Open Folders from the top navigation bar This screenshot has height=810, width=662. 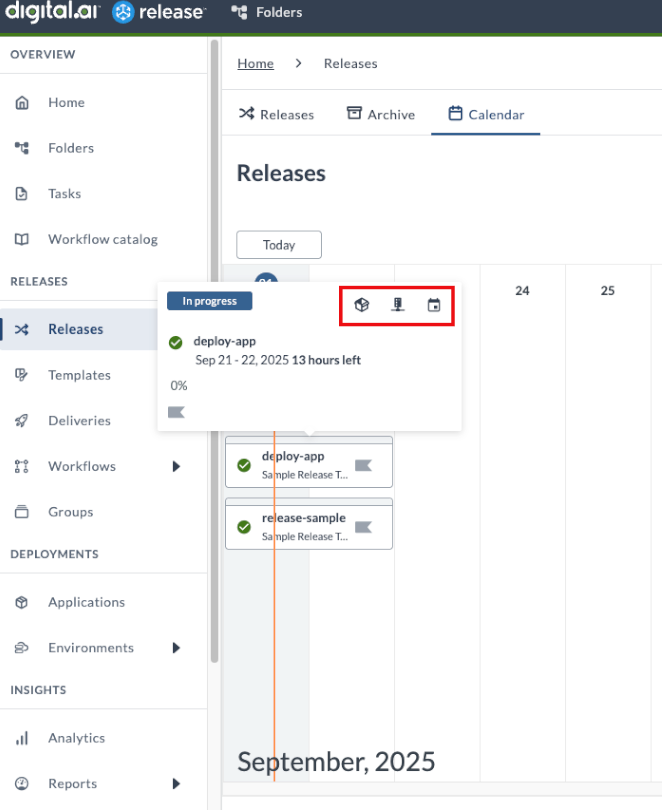266,13
